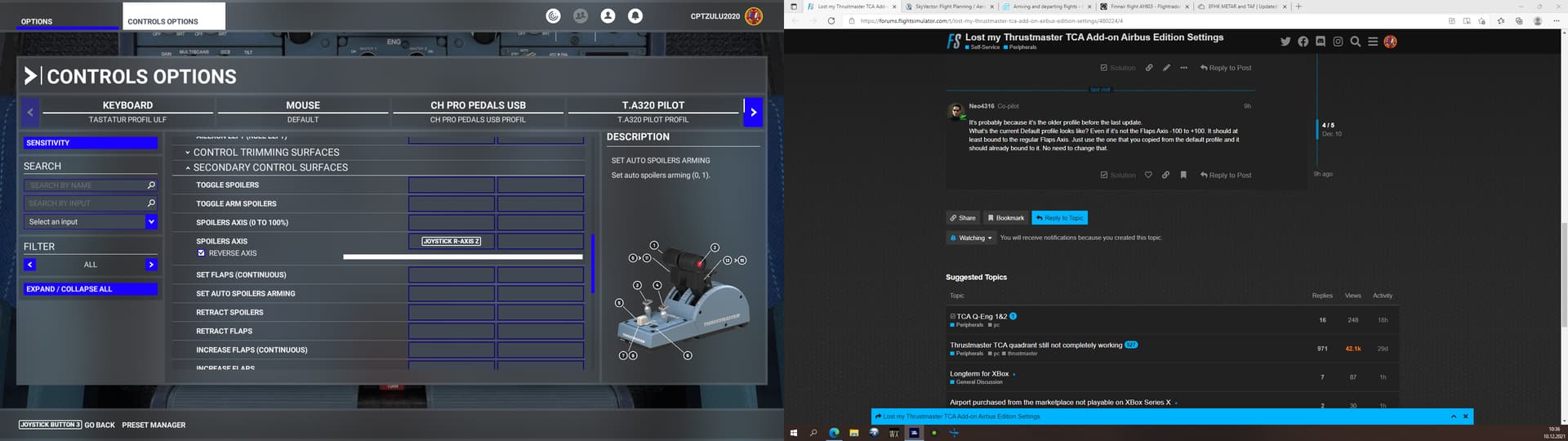
Task: Click the Sensitivity button
Action: coord(90,143)
